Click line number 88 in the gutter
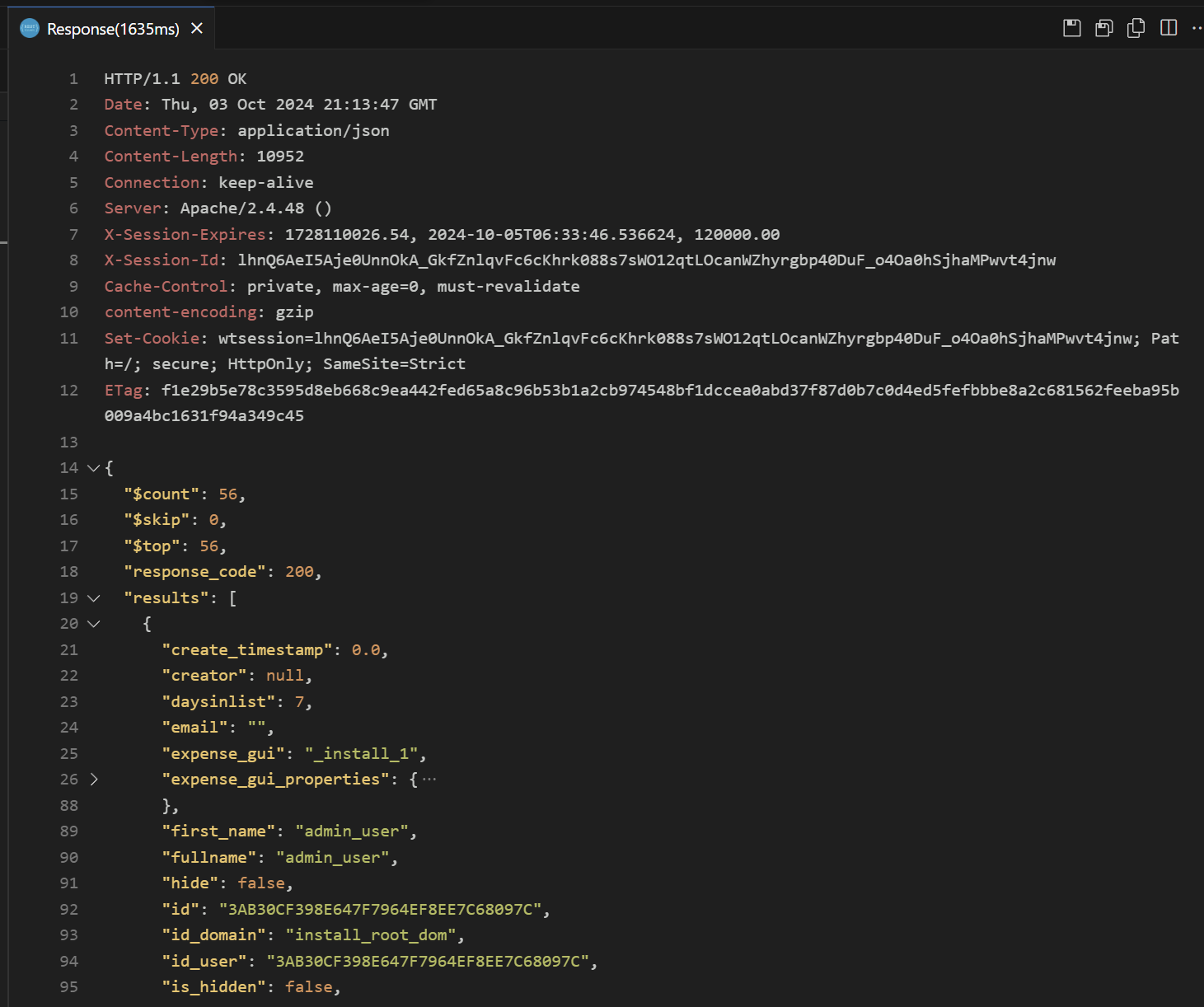This screenshot has width=1204, height=1007. tap(69, 806)
